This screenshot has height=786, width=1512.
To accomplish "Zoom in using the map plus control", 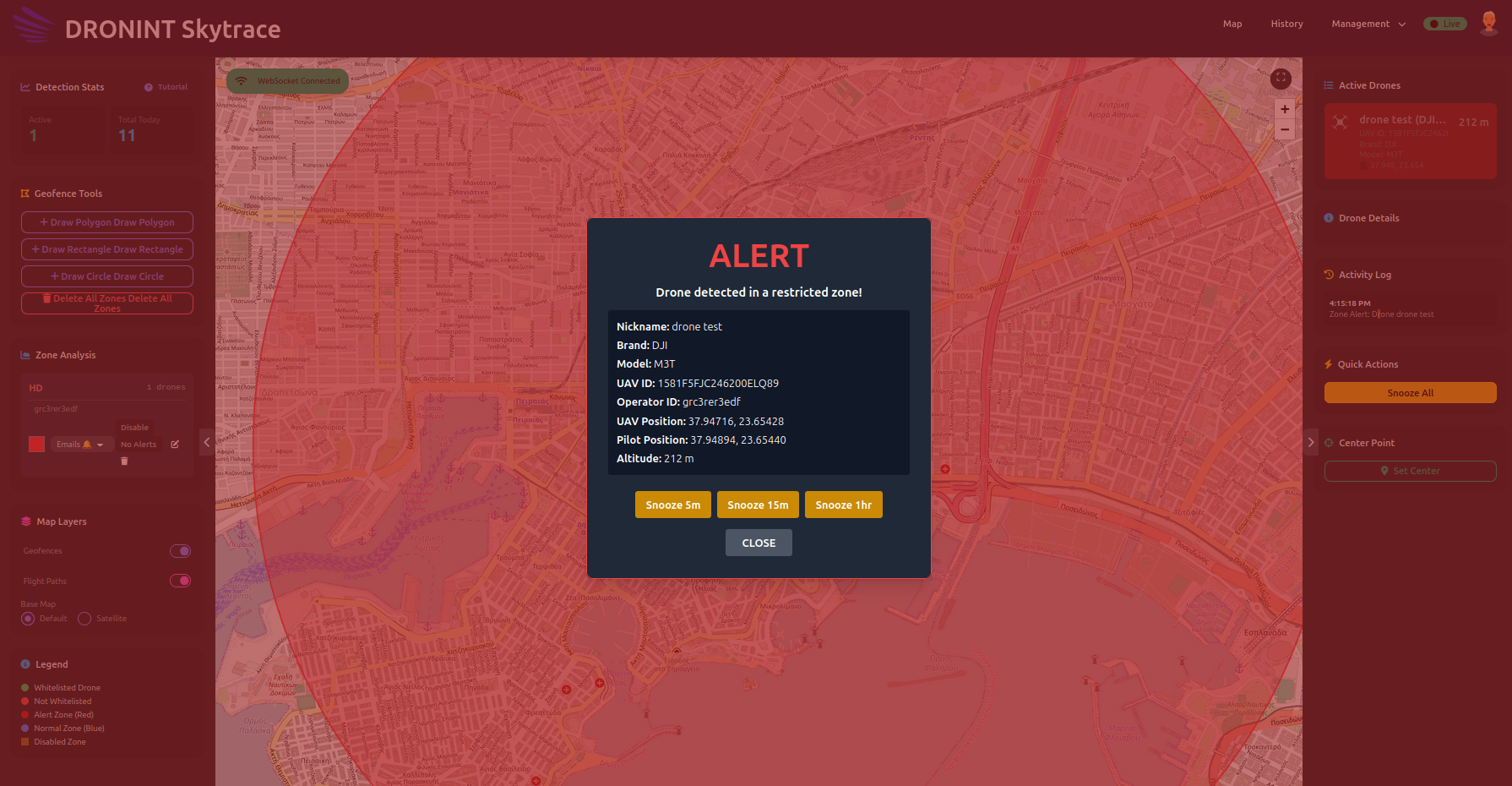I will click(1285, 109).
